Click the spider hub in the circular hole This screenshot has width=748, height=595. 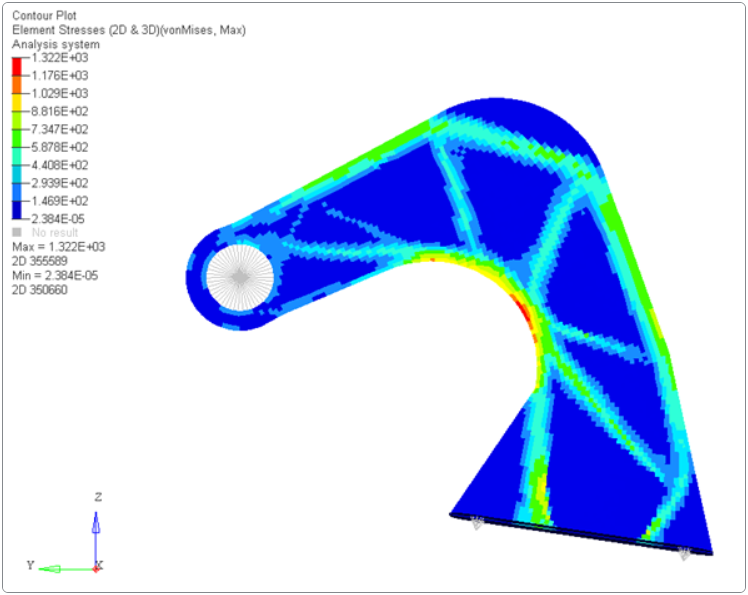click(239, 276)
